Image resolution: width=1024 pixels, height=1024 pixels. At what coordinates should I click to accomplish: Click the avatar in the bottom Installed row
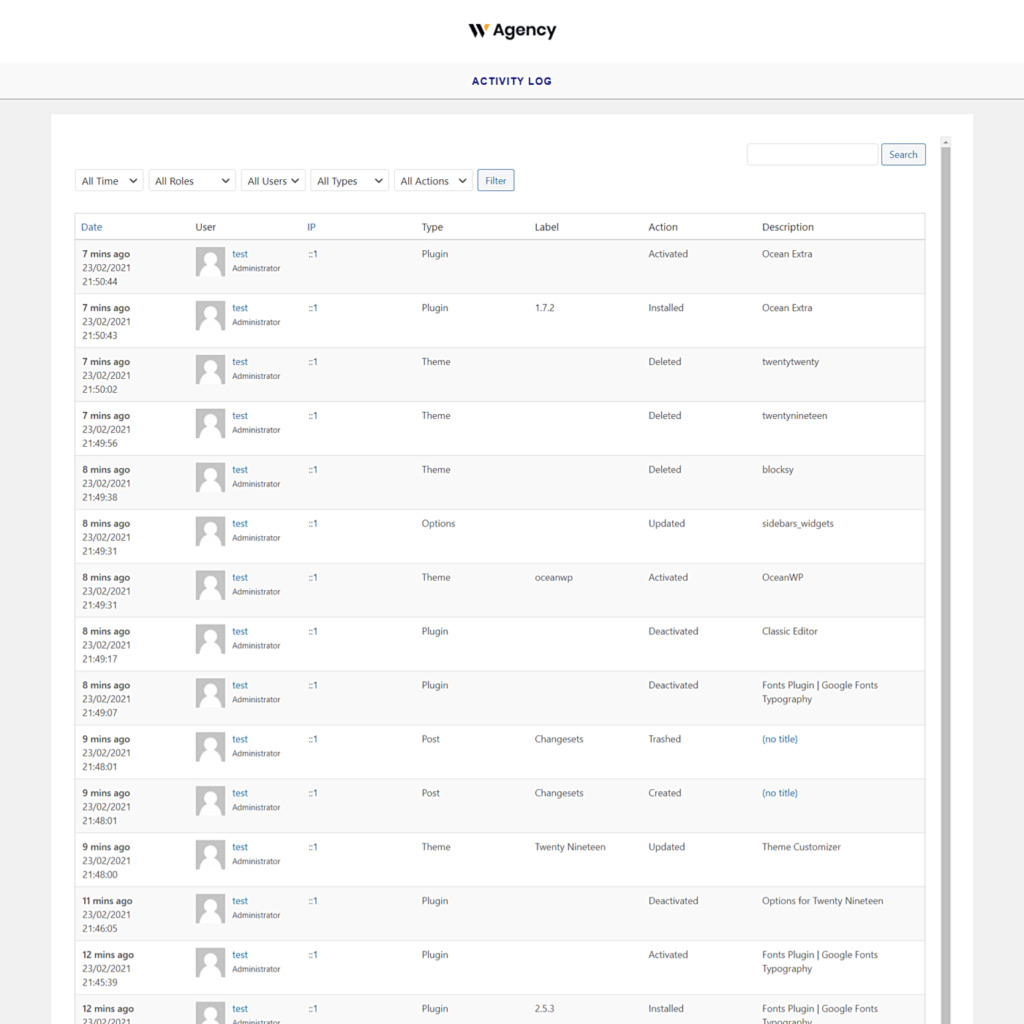(x=209, y=1016)
